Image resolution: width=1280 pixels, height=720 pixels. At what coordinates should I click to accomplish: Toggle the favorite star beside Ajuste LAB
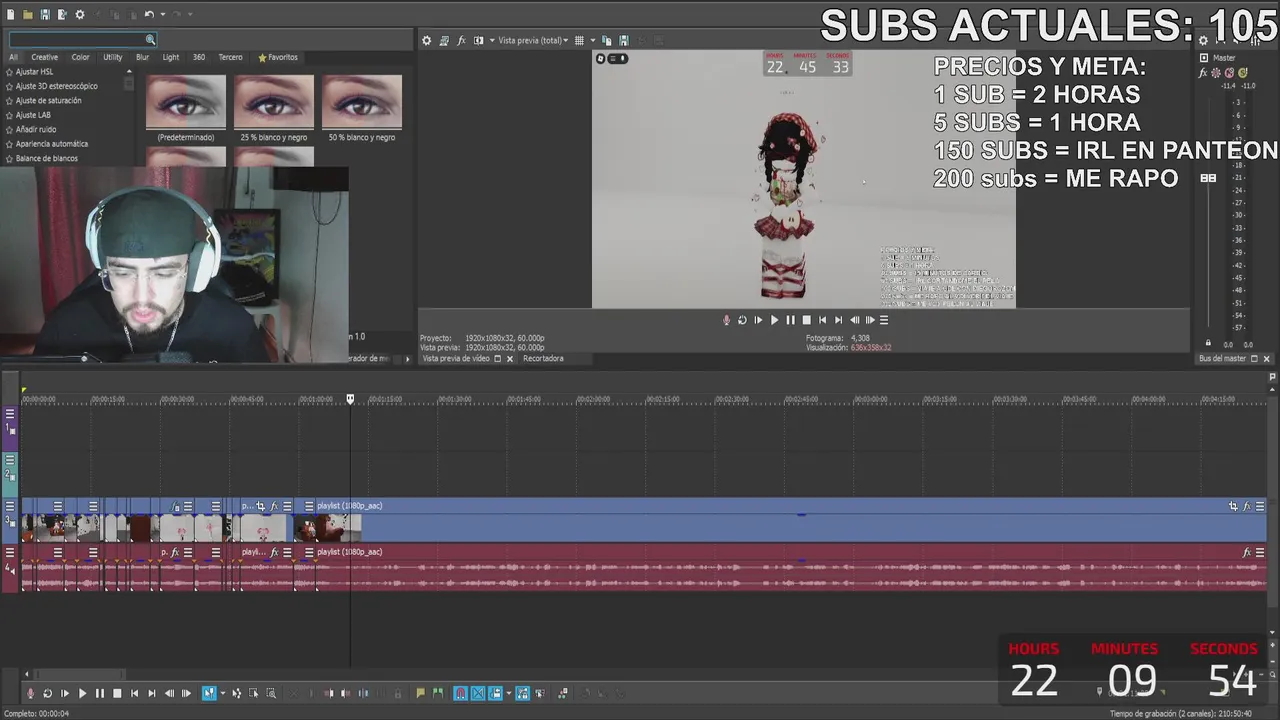pos(9,115)
